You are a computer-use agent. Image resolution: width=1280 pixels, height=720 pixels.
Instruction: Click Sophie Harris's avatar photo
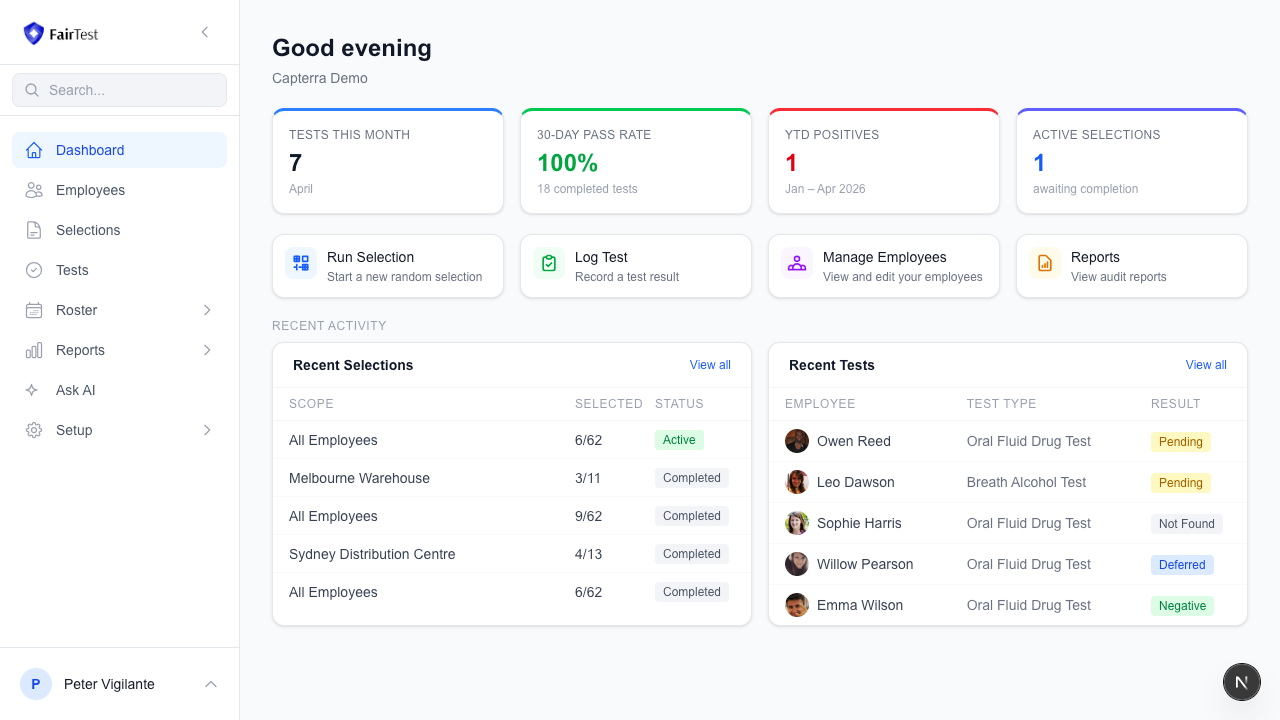point(797,523)
